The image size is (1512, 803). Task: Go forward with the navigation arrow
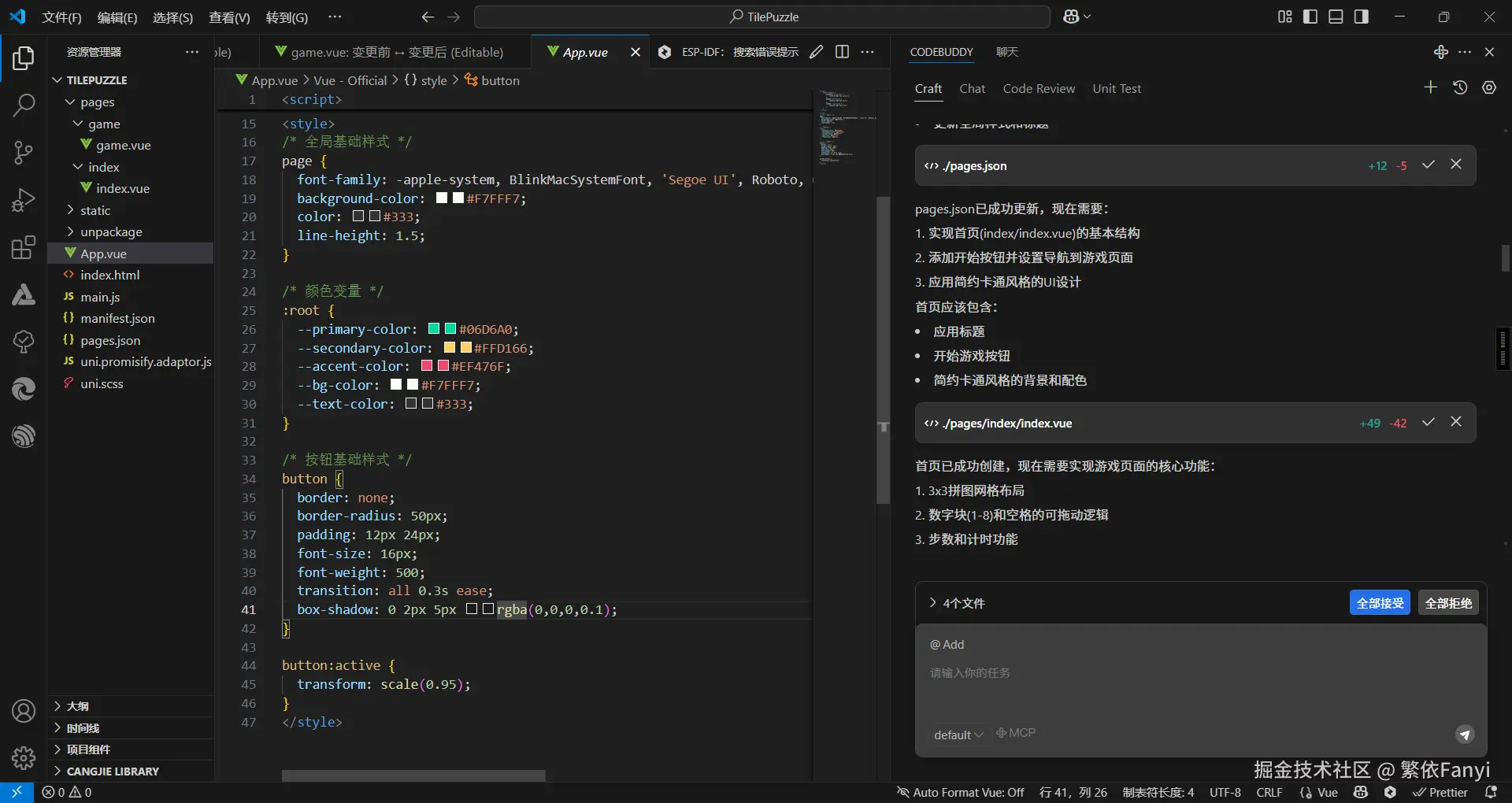coord(454,17)
